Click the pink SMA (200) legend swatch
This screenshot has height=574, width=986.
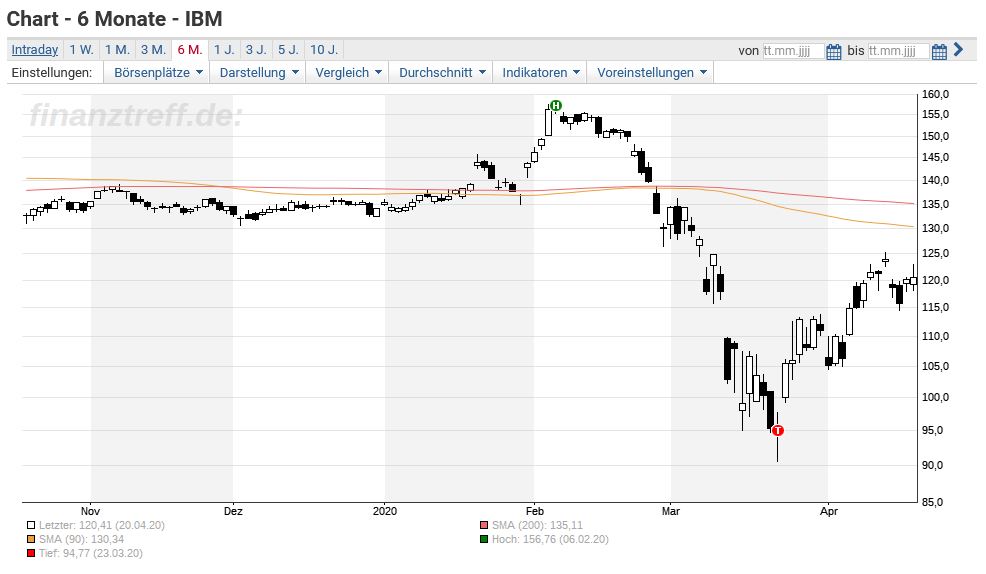(x=484, y=525)
